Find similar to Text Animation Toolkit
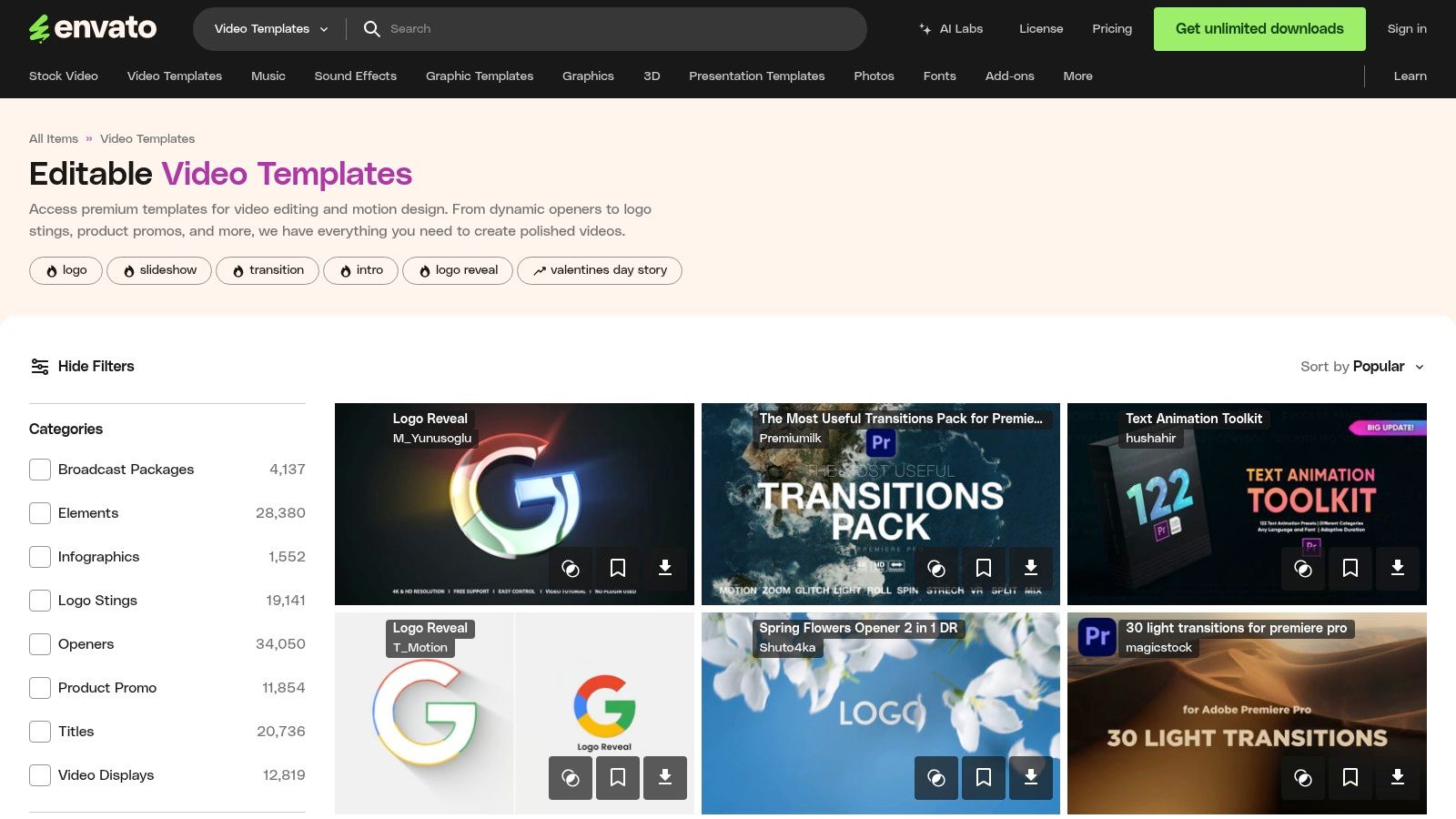 1303,568
